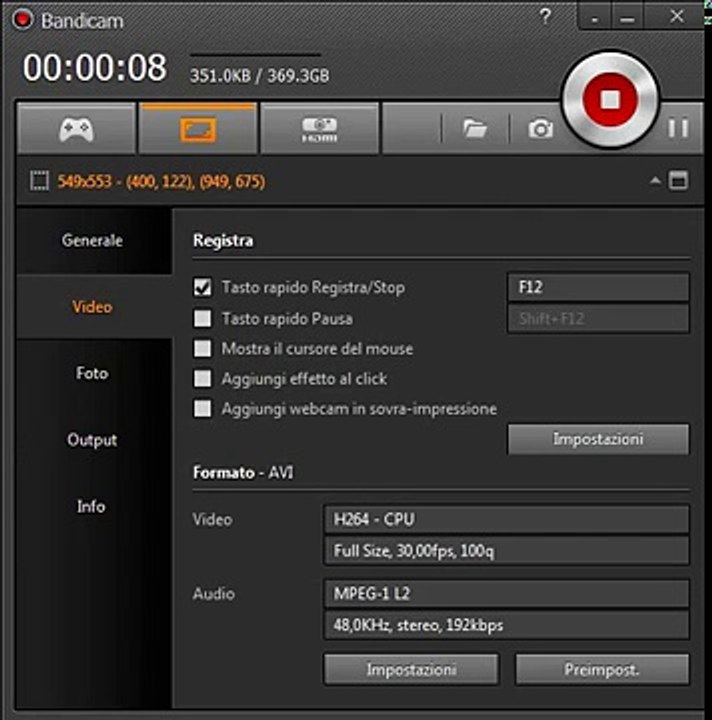The width and height of the screenshot is (712, 720).
Task: Click the 00:00:08 recording timer
Action: click(95, 68)
